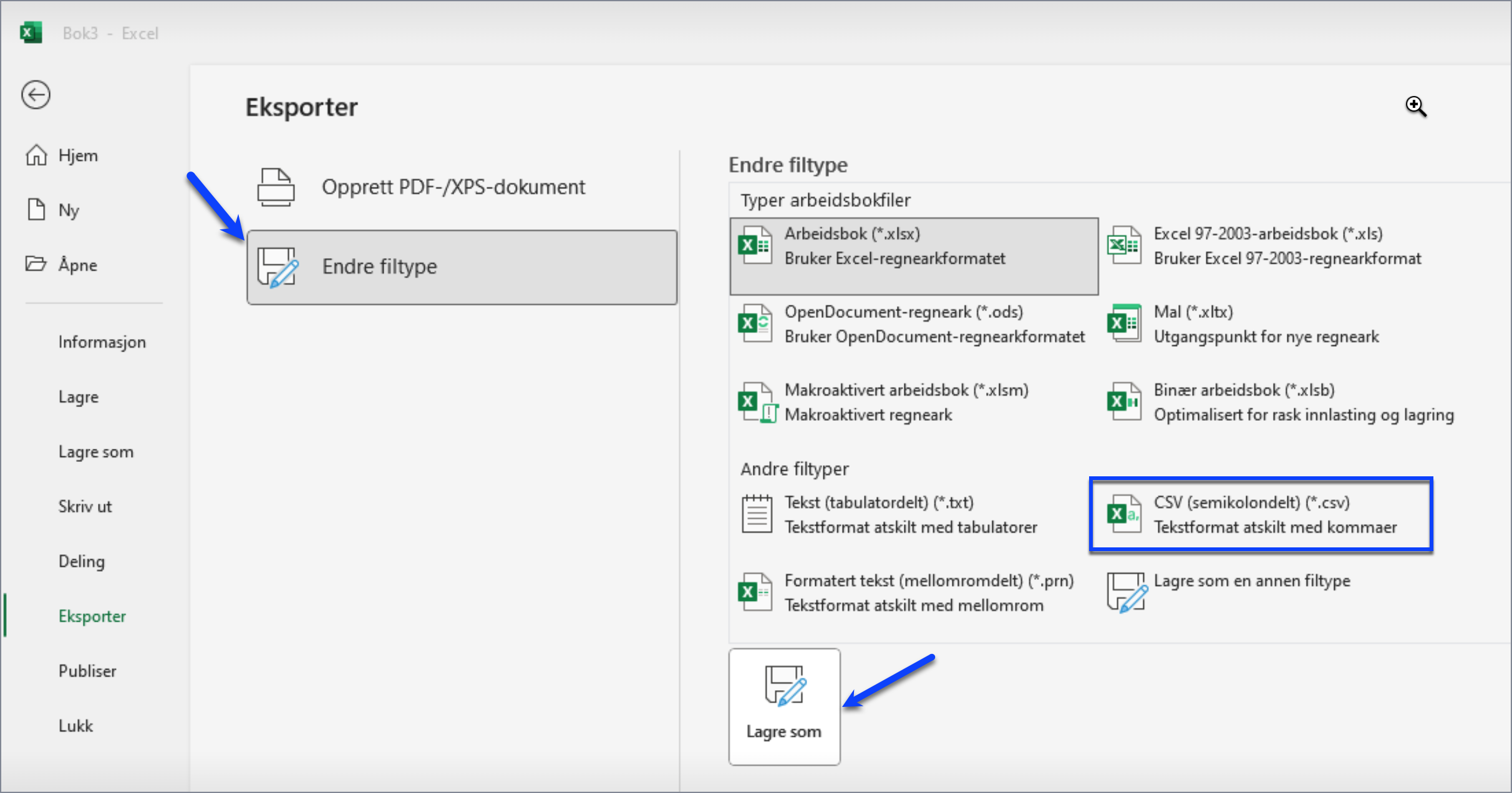Select CSV (semikolondelt) (*.csv) type
This screenshot has width=1512, height=793.
1261,514
